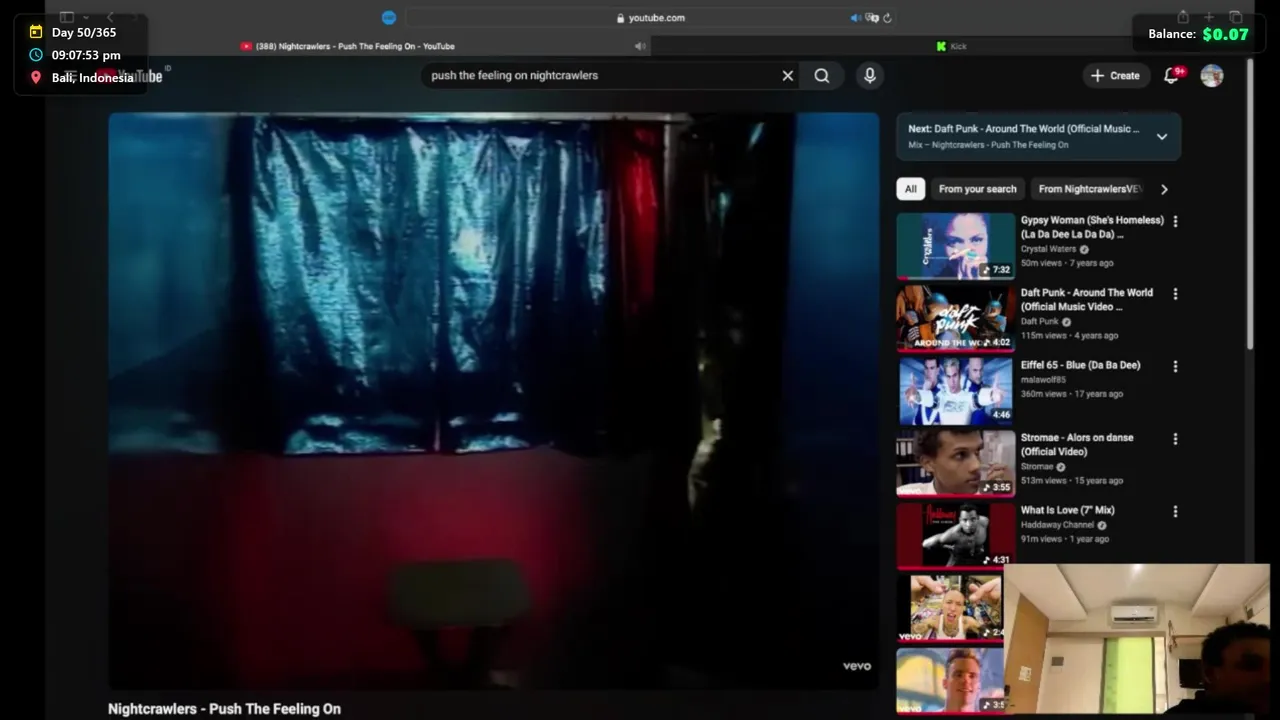Open options menu for Eiffel 65 Blue video
Image resolution: width=1280 pixels, height=720 pixels.
pyautogui.click(x=1175, y=366)
